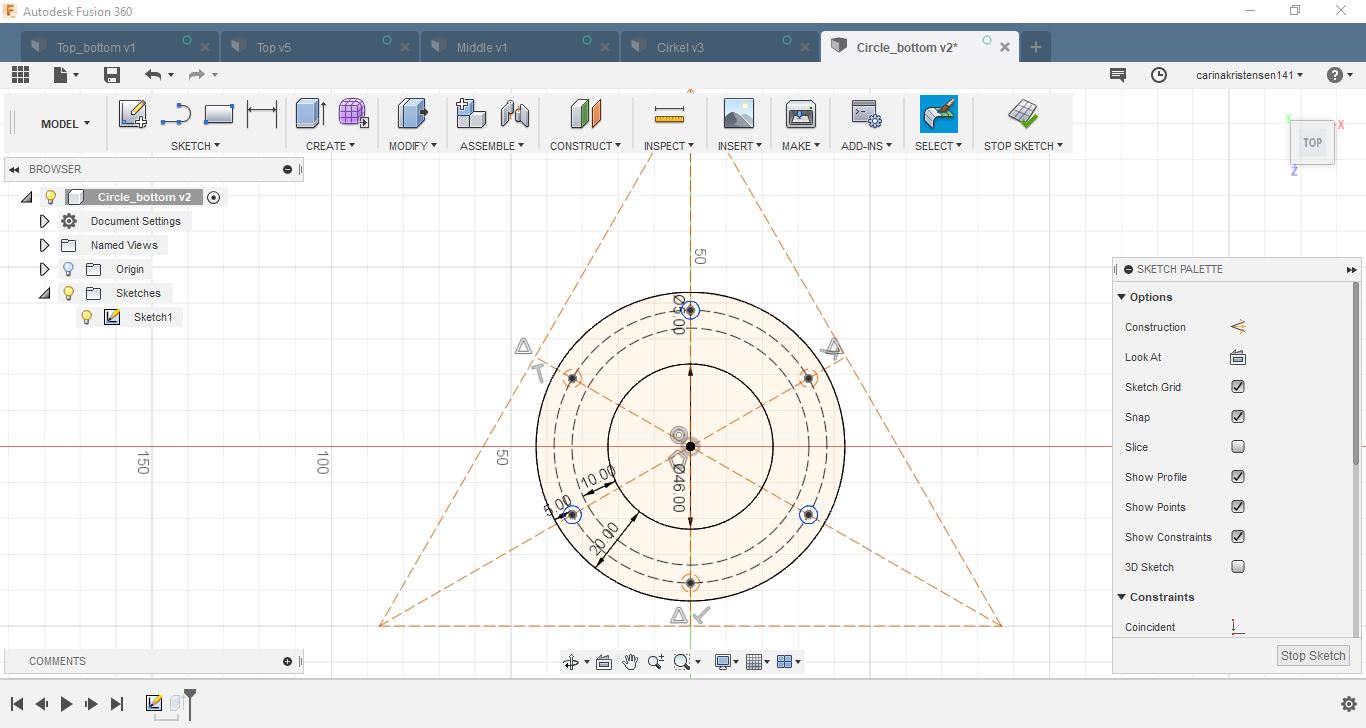Toggle the Show Constraints checkbox
1366x728 pixels.
coord(1238,537)
